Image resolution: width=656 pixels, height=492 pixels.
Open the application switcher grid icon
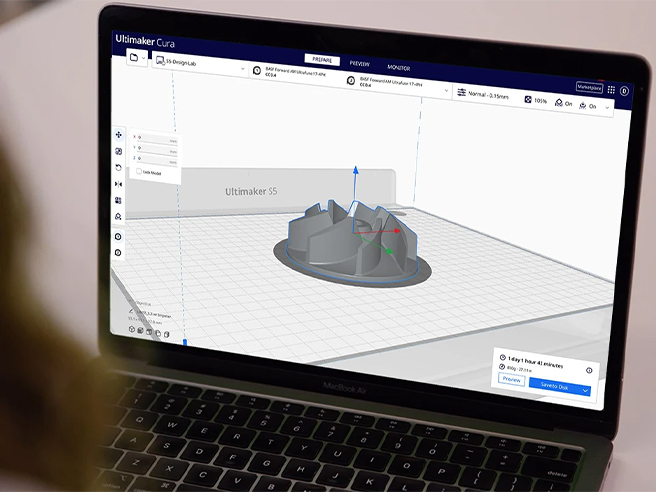click(610, 89)
